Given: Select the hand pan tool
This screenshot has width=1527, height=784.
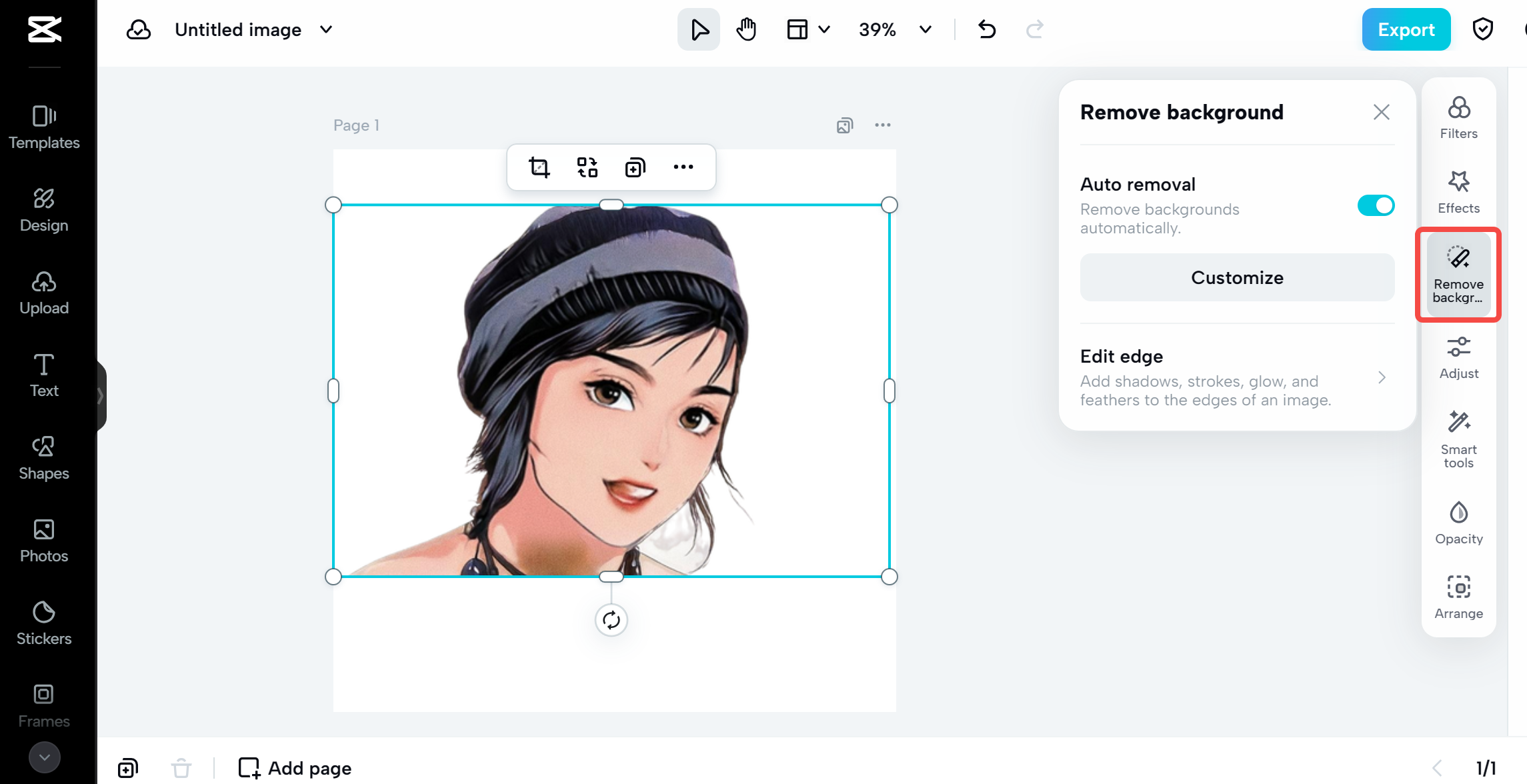Looking at the screenshot, I should tap(746, 30).
